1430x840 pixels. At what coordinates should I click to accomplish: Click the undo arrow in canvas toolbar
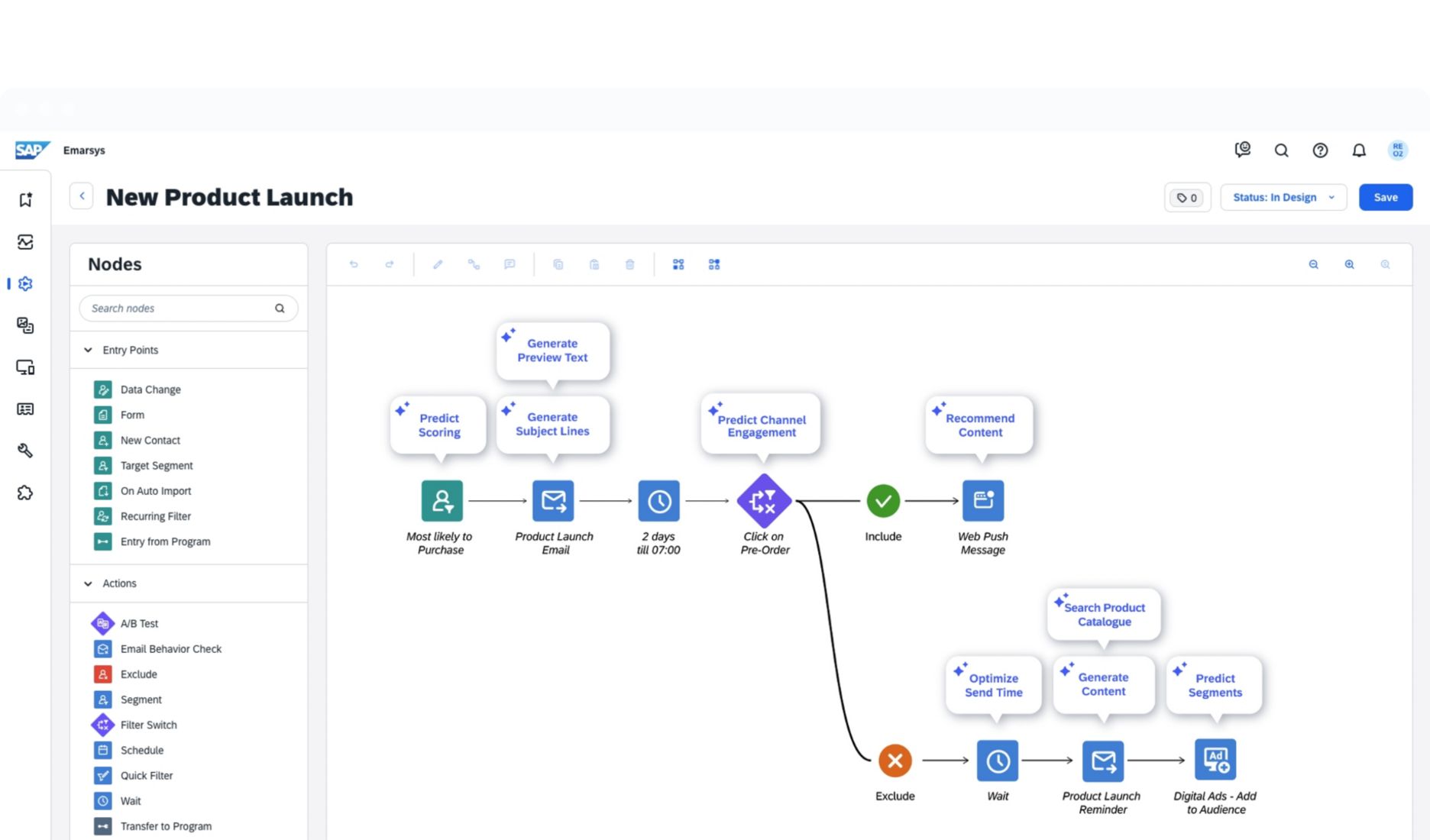[x=354, y=264]
